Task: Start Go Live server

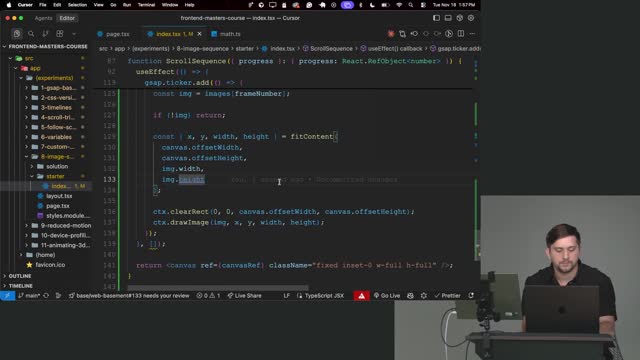Action: click(x=387, y=296)
